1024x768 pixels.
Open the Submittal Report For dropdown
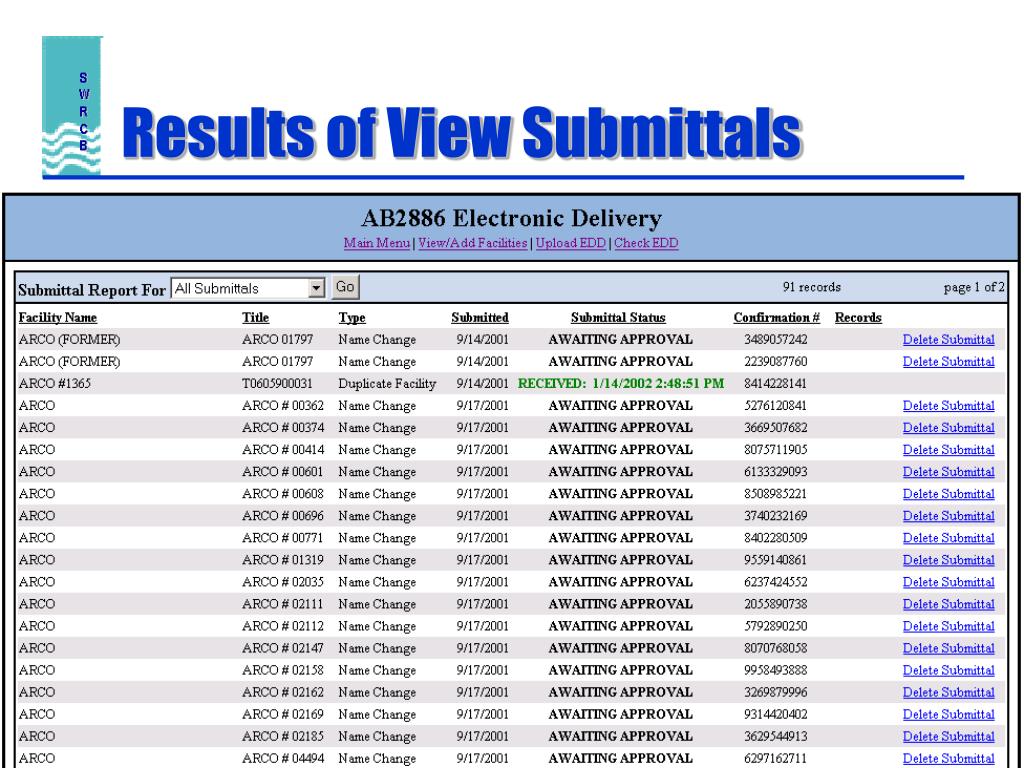[x=248, y=288]
